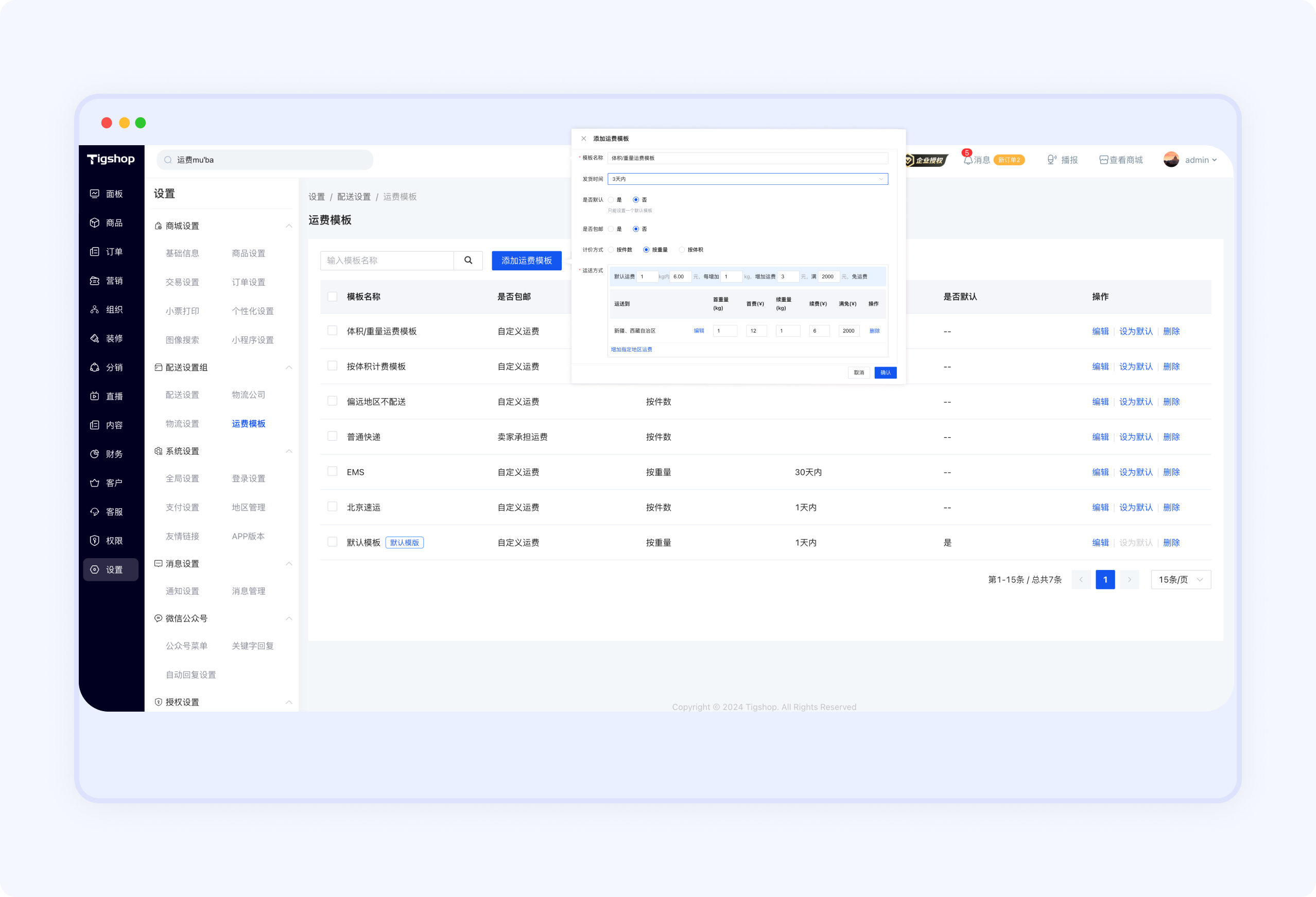
Task: Focus the 模板名称 field in dialog
Action: pos(748,158)
